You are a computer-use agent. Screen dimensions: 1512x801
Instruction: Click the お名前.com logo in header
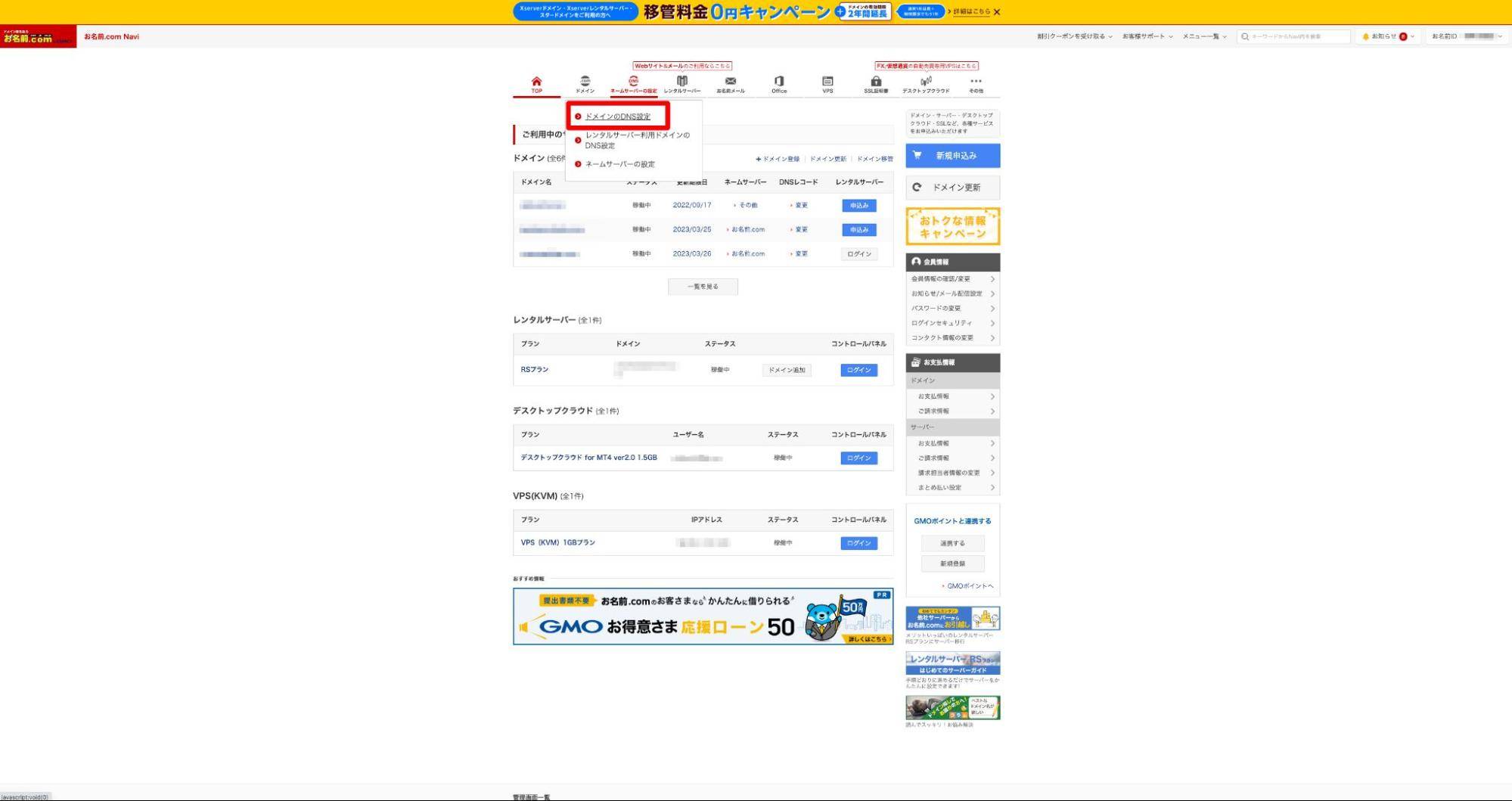(38, 36)
